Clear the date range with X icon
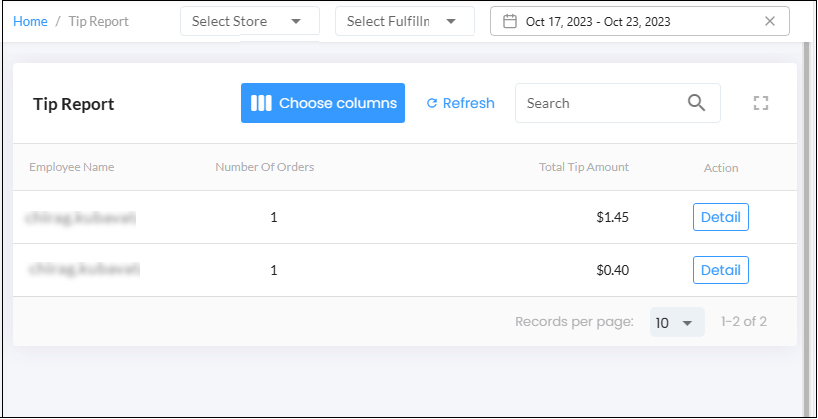This screenshot has height=419, width=818. click(x=769, y=21)
